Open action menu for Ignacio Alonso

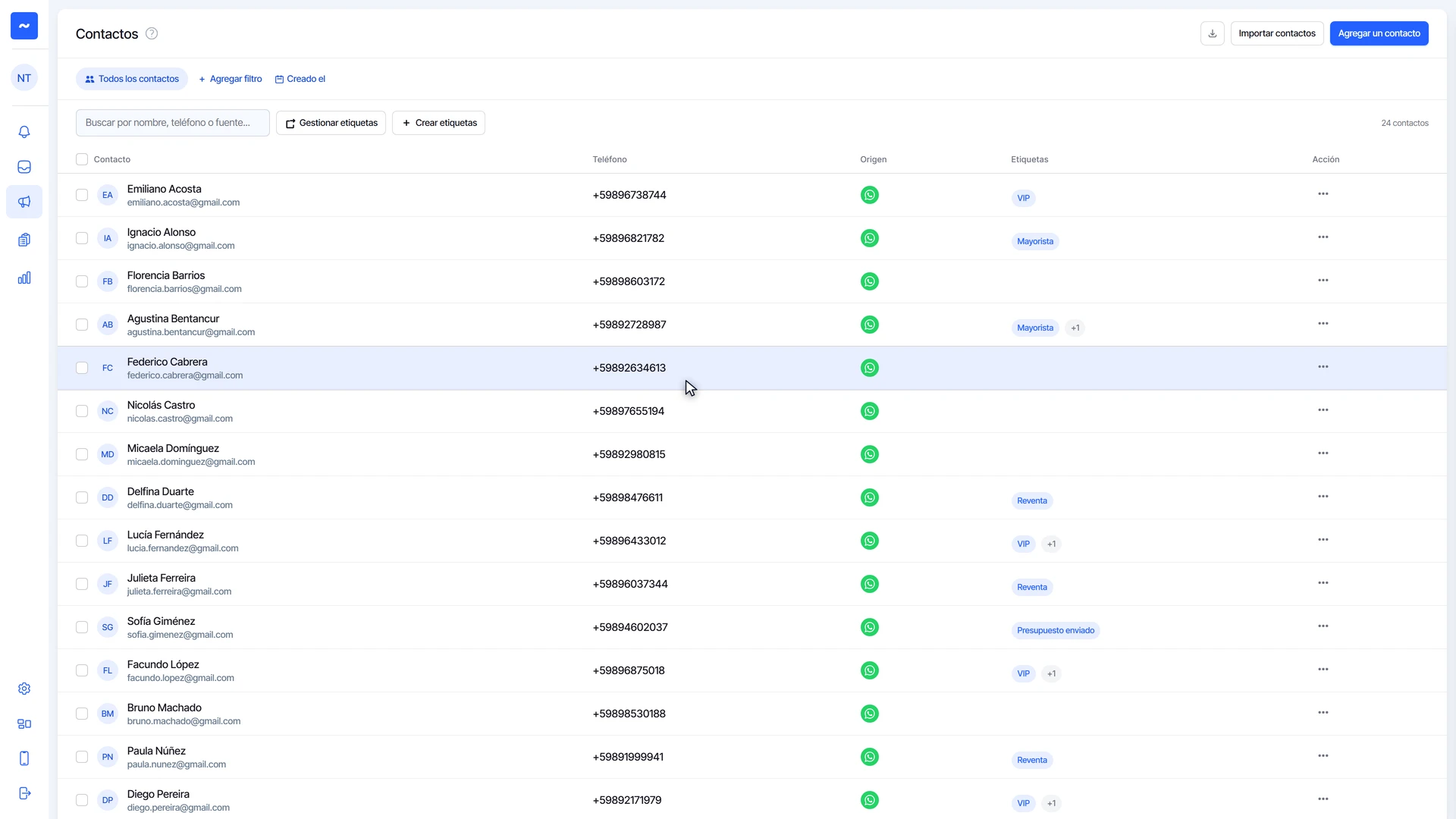click(1323, 237)
